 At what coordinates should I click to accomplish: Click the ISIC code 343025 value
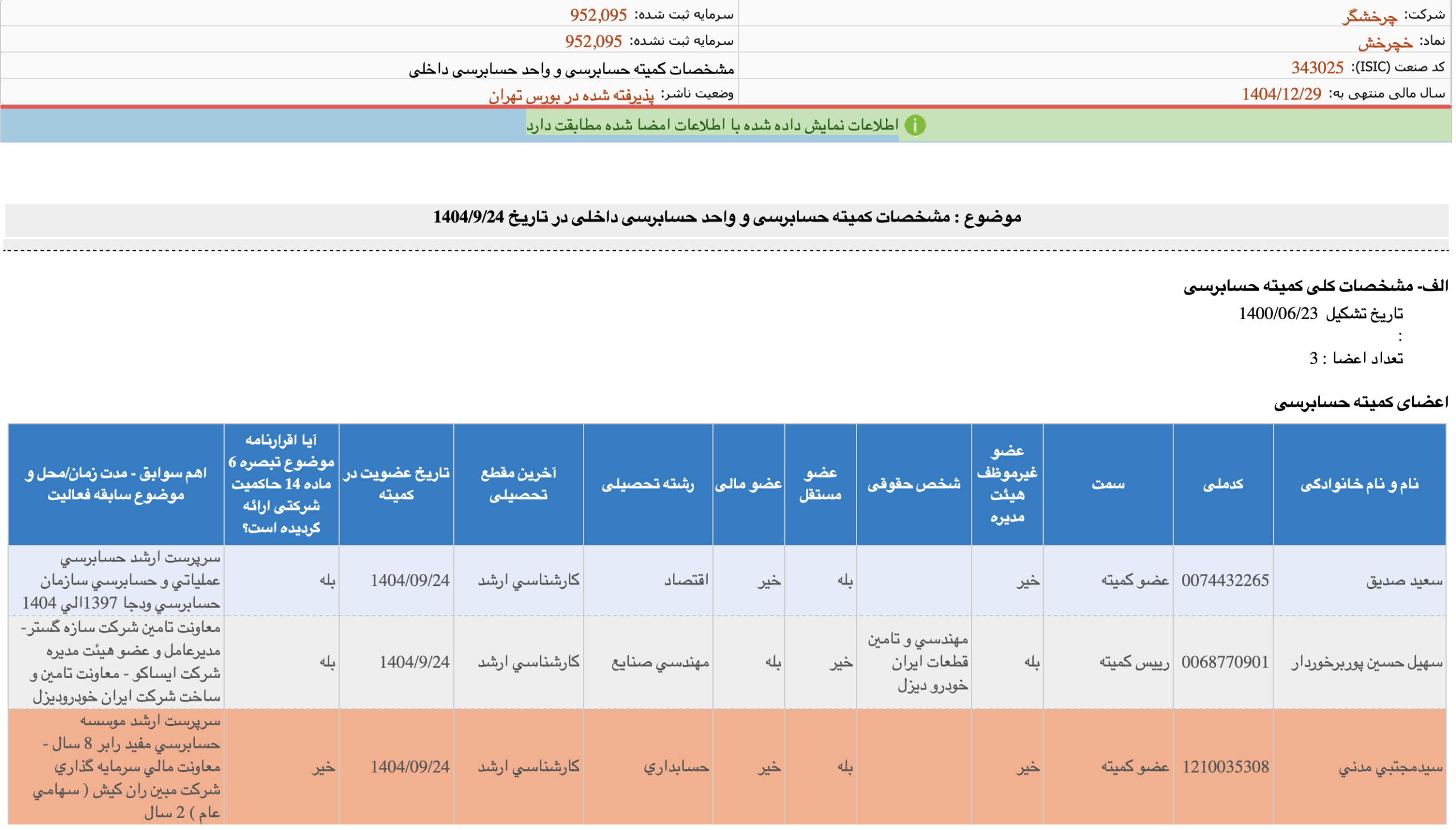pos(1317,68)
